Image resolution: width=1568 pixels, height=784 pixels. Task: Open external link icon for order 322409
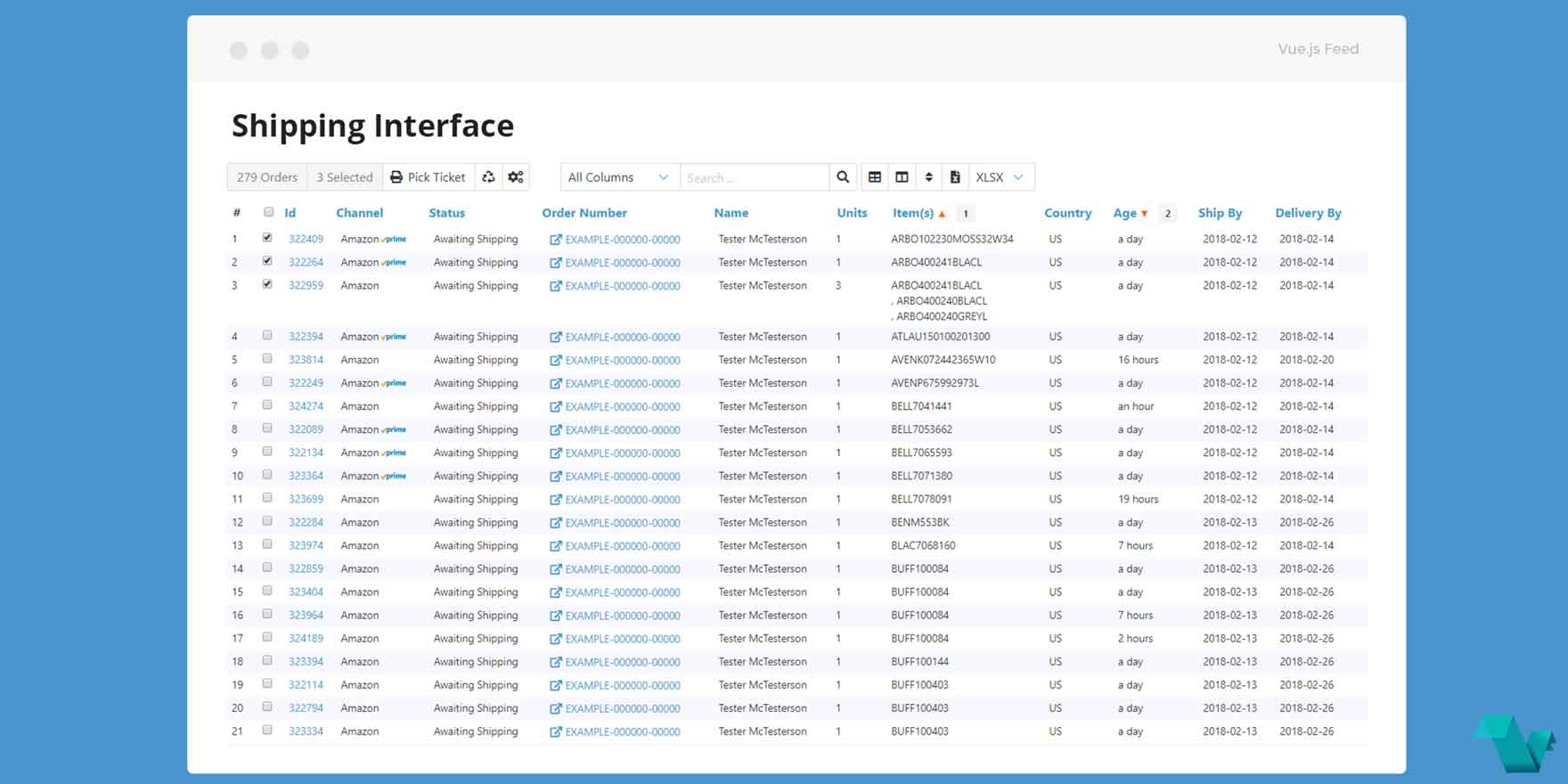(556, 240)
